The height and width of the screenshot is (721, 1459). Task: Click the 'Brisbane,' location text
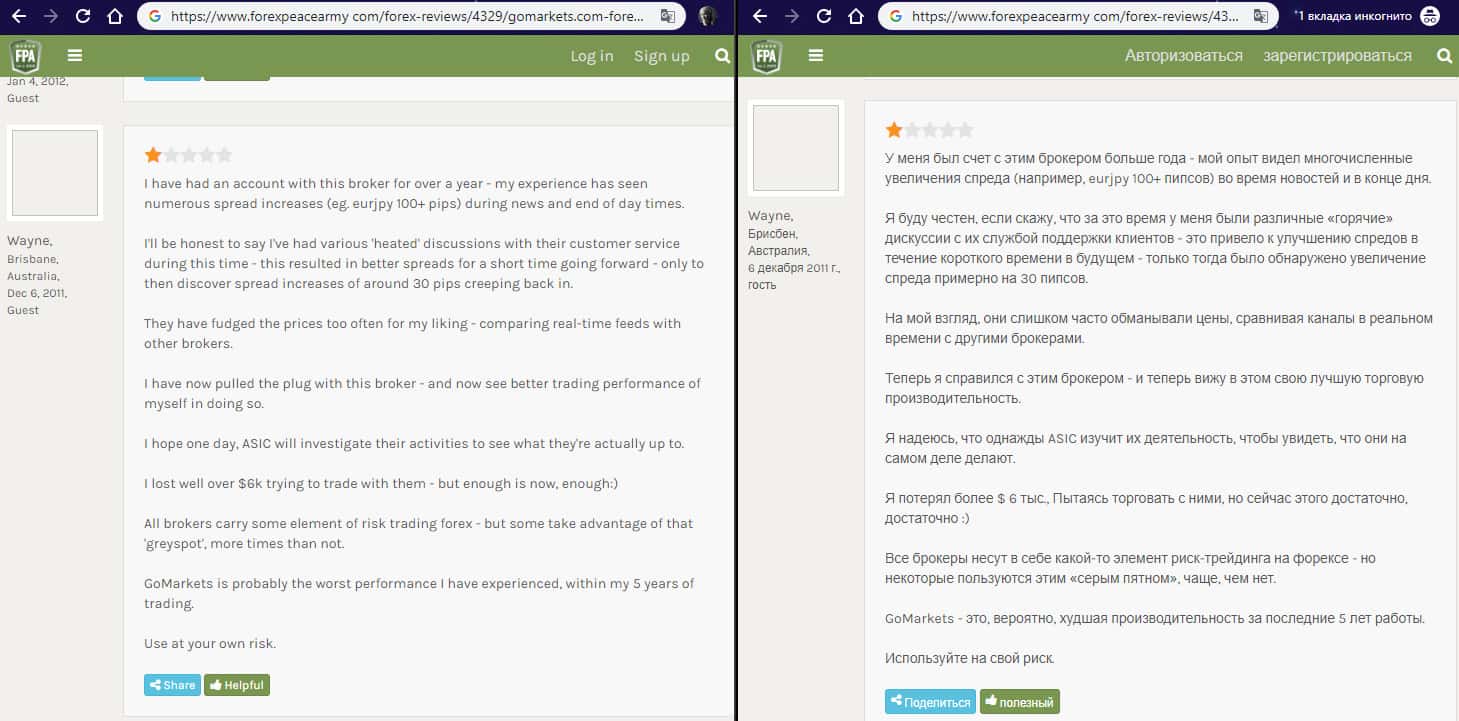pyautogui.click(x=33, y=258)
